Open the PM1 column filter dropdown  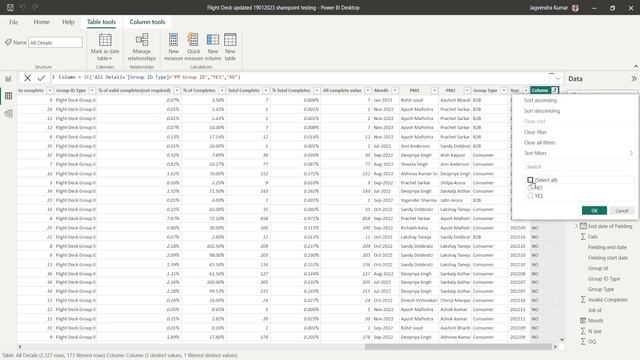click(x=434, y=90)
